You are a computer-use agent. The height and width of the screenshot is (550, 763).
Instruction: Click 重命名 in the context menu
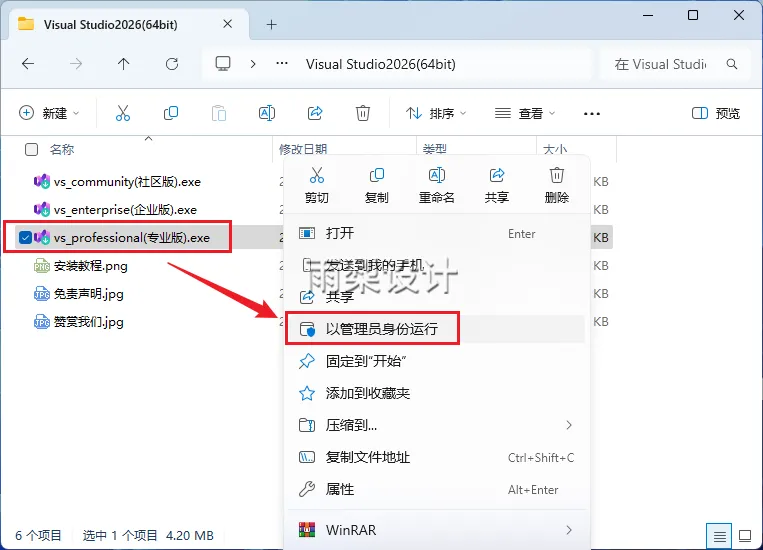[x=436, y=185]
